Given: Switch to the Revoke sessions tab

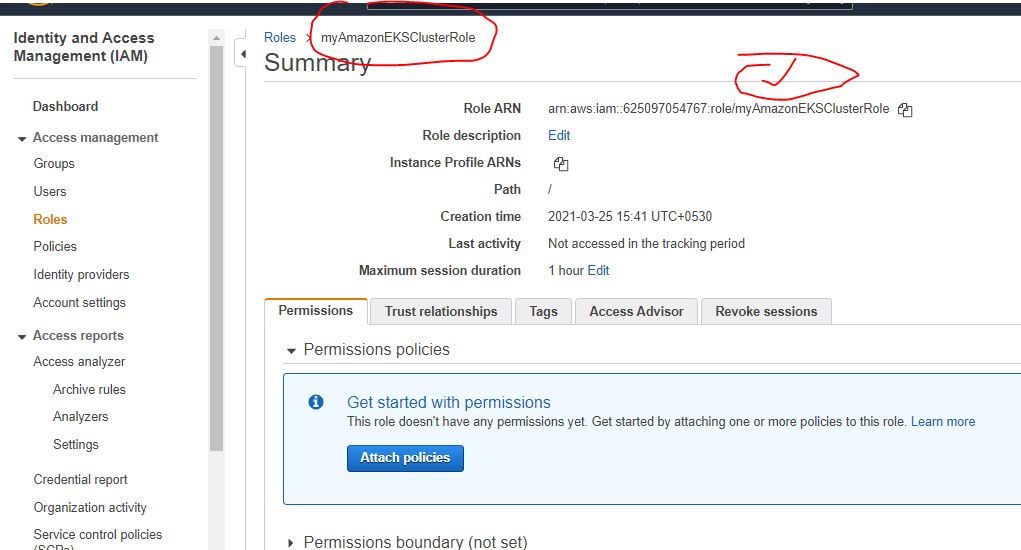Looking at the screenshot, I should [766, 311].
